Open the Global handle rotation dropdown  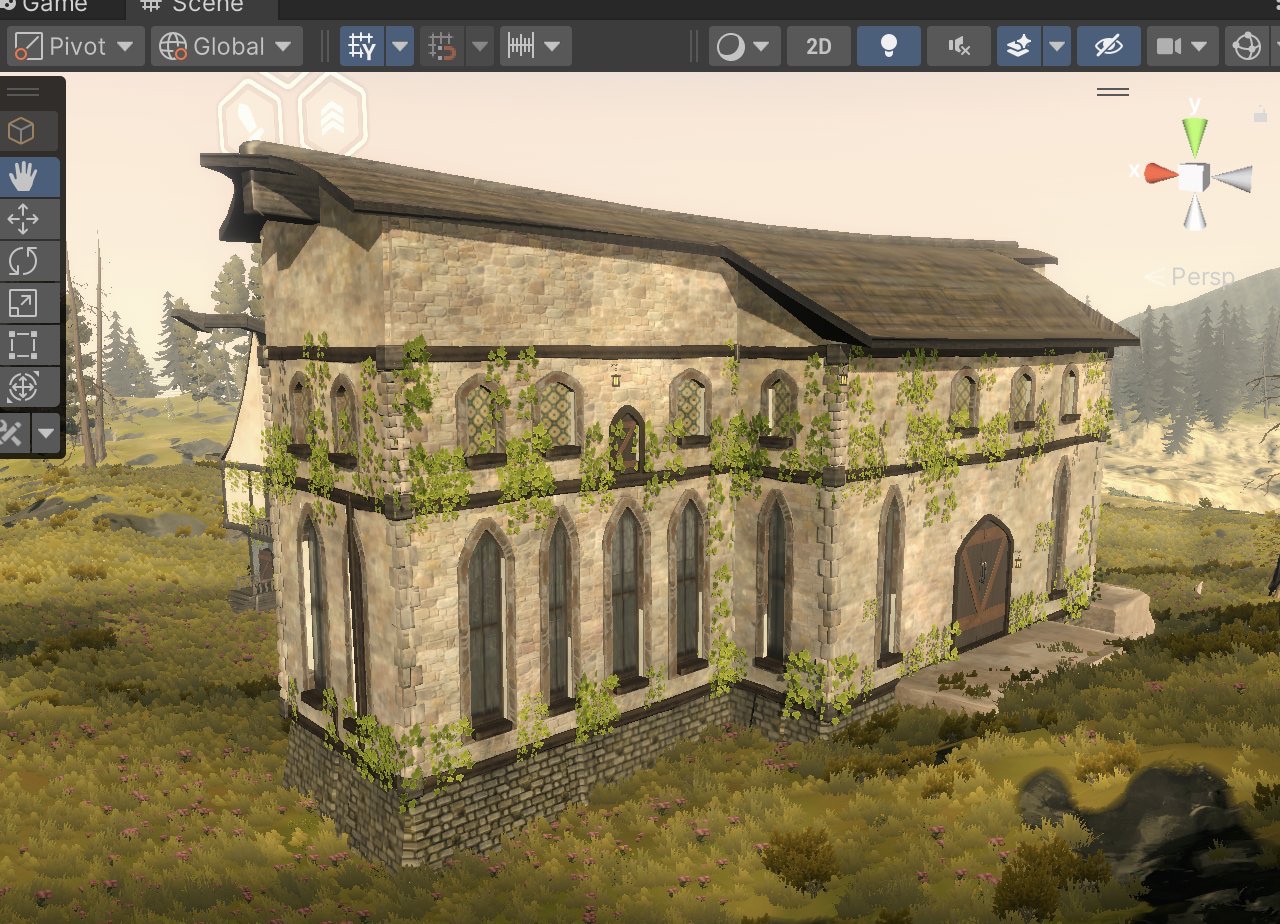pyautogui.click(x=226, y=47)
